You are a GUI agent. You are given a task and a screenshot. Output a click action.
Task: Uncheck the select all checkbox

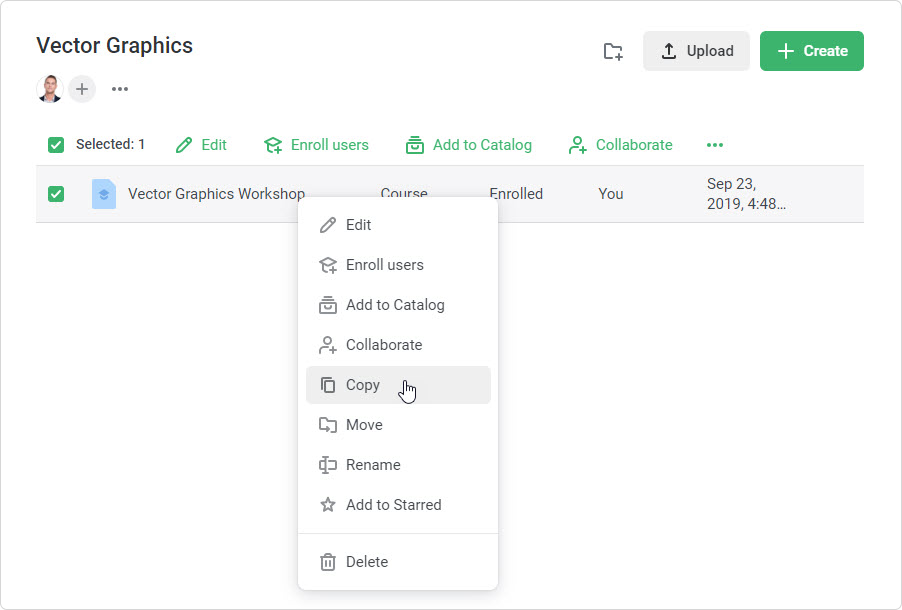point(56,145)
